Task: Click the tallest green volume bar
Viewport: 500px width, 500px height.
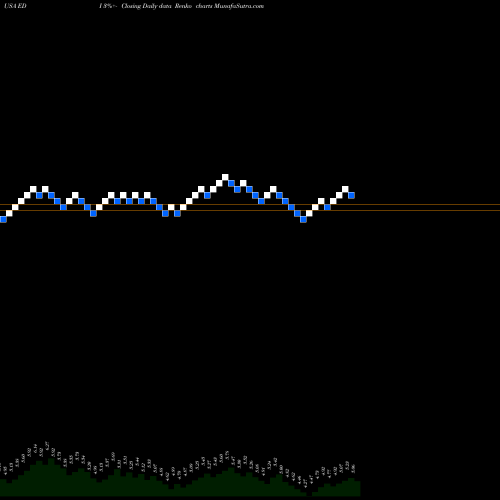Action: [x=52, y=477]
